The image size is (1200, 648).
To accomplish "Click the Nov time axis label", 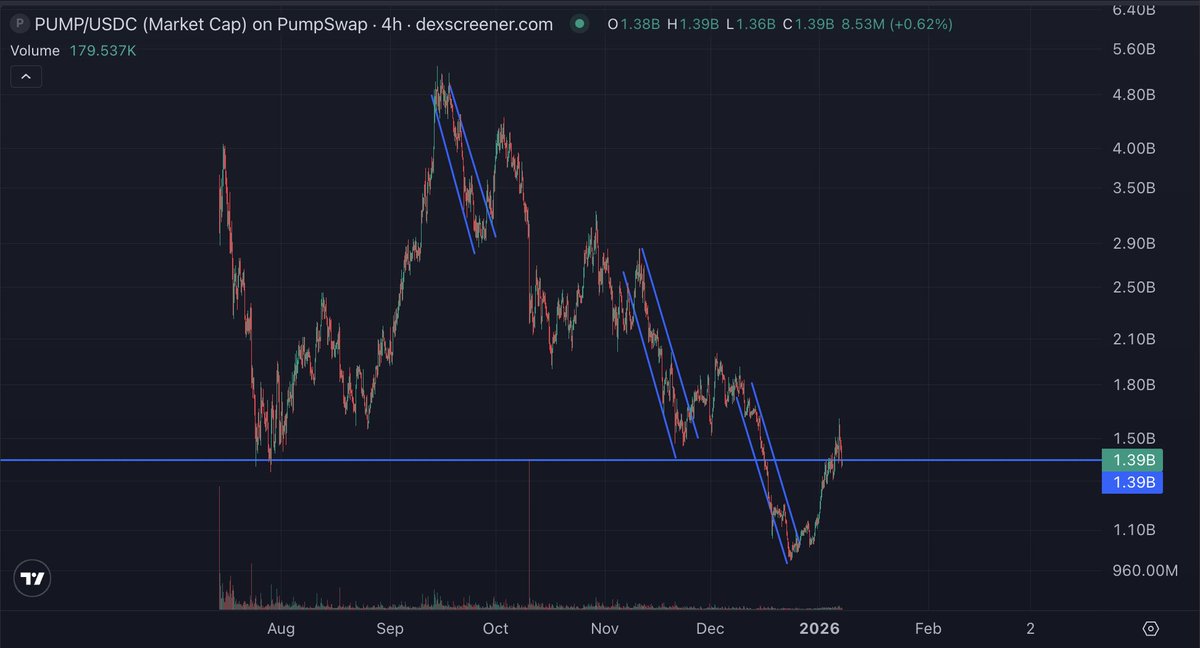I will tap(603, 629).
